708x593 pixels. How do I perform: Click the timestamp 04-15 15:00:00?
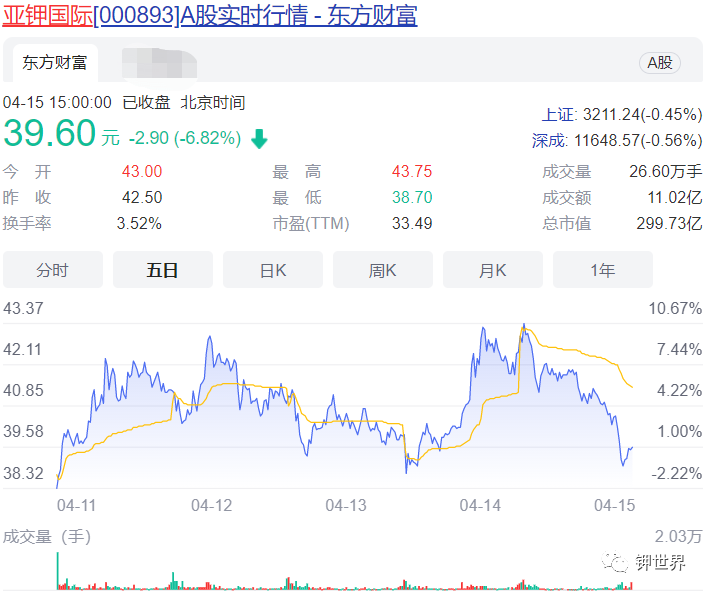tap(57, 103)
